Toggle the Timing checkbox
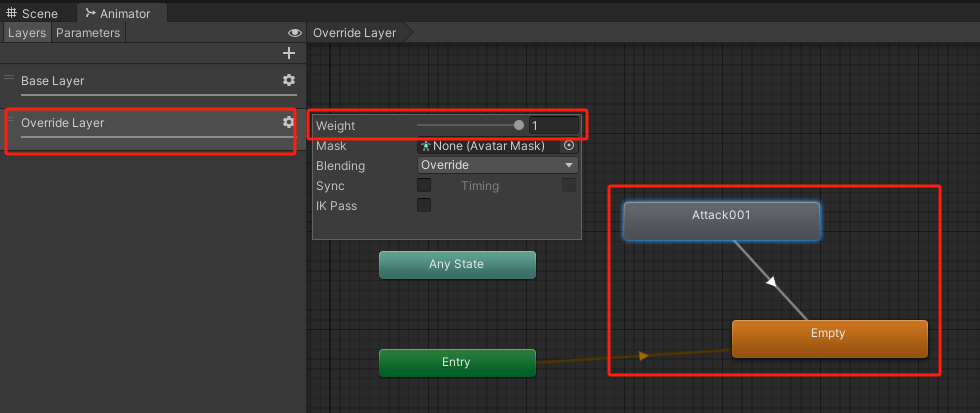The width and height of the screenshot is (980, 413). pyautogui.click(x=569, y=185)
